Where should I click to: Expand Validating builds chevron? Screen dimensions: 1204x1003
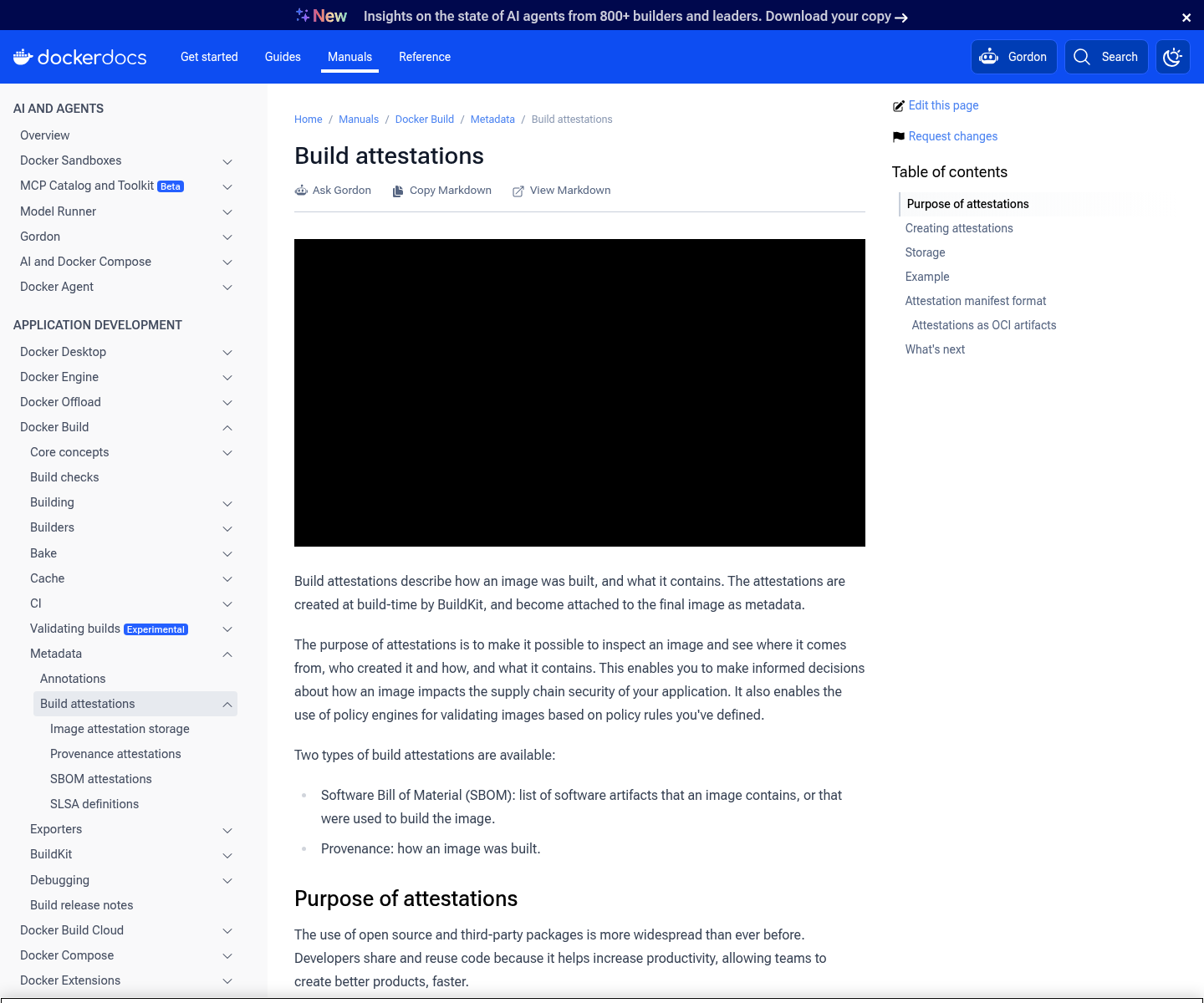pyautogui.click(x=227, y=629)
